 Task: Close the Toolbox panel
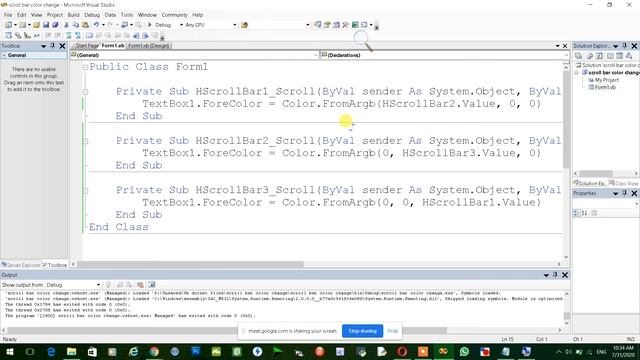pyautogui.click(x=62, y=46)
